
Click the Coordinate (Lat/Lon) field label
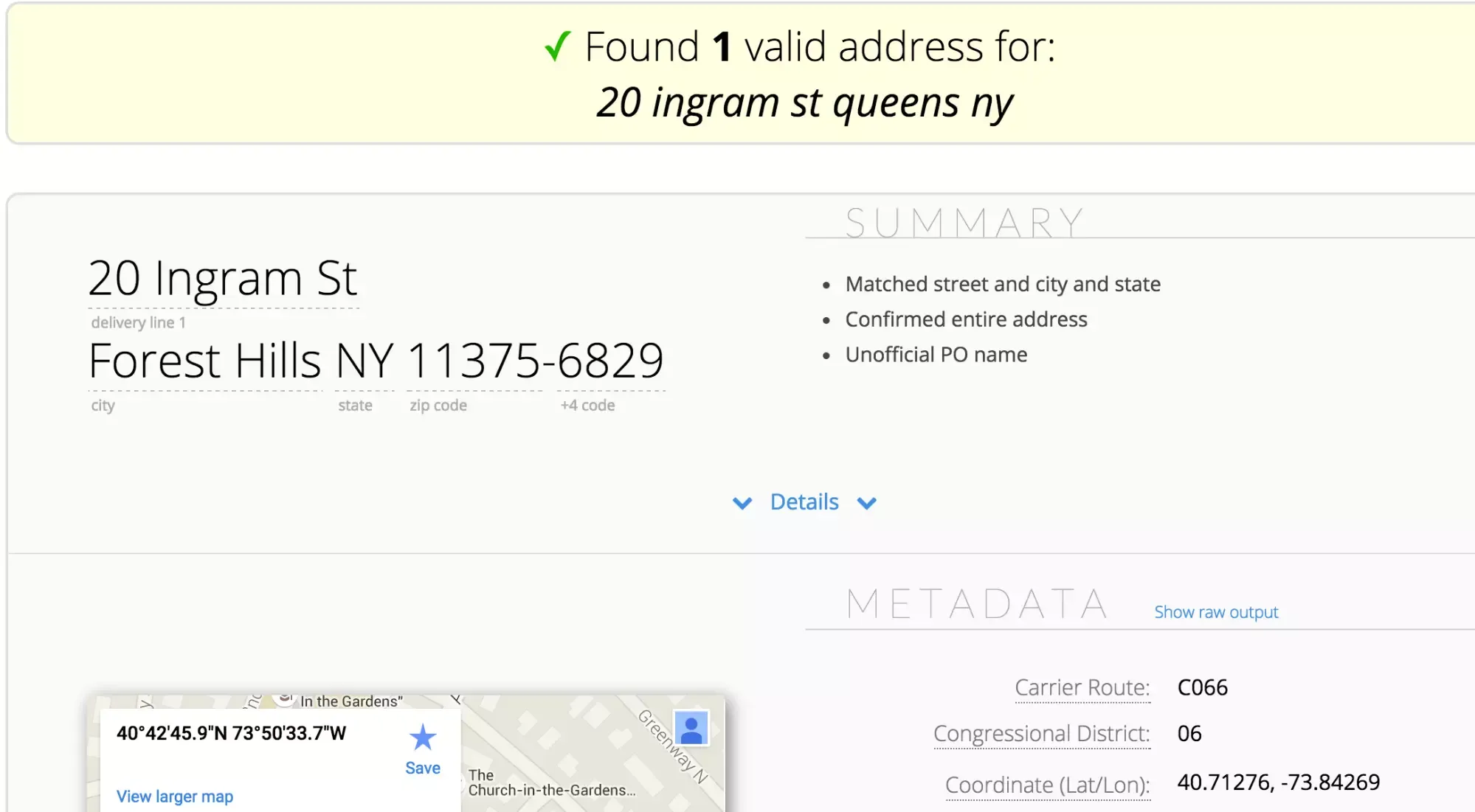1047,785
